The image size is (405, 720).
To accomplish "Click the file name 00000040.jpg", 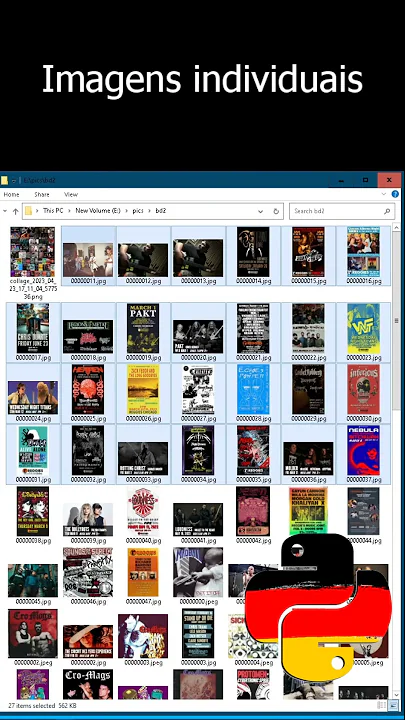I will point(143,541).
